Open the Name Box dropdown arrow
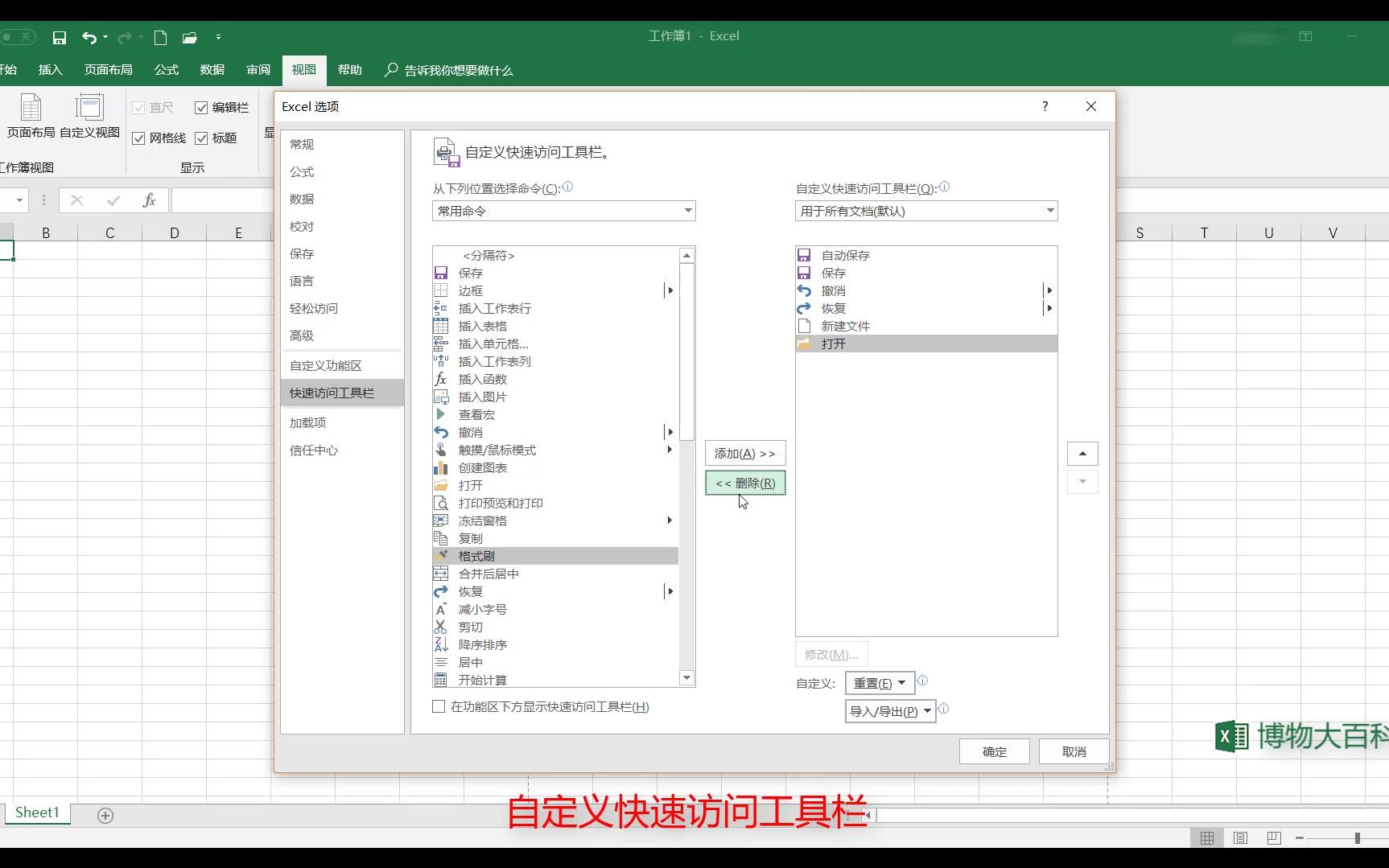The image size is (1389, 868). 19,200
